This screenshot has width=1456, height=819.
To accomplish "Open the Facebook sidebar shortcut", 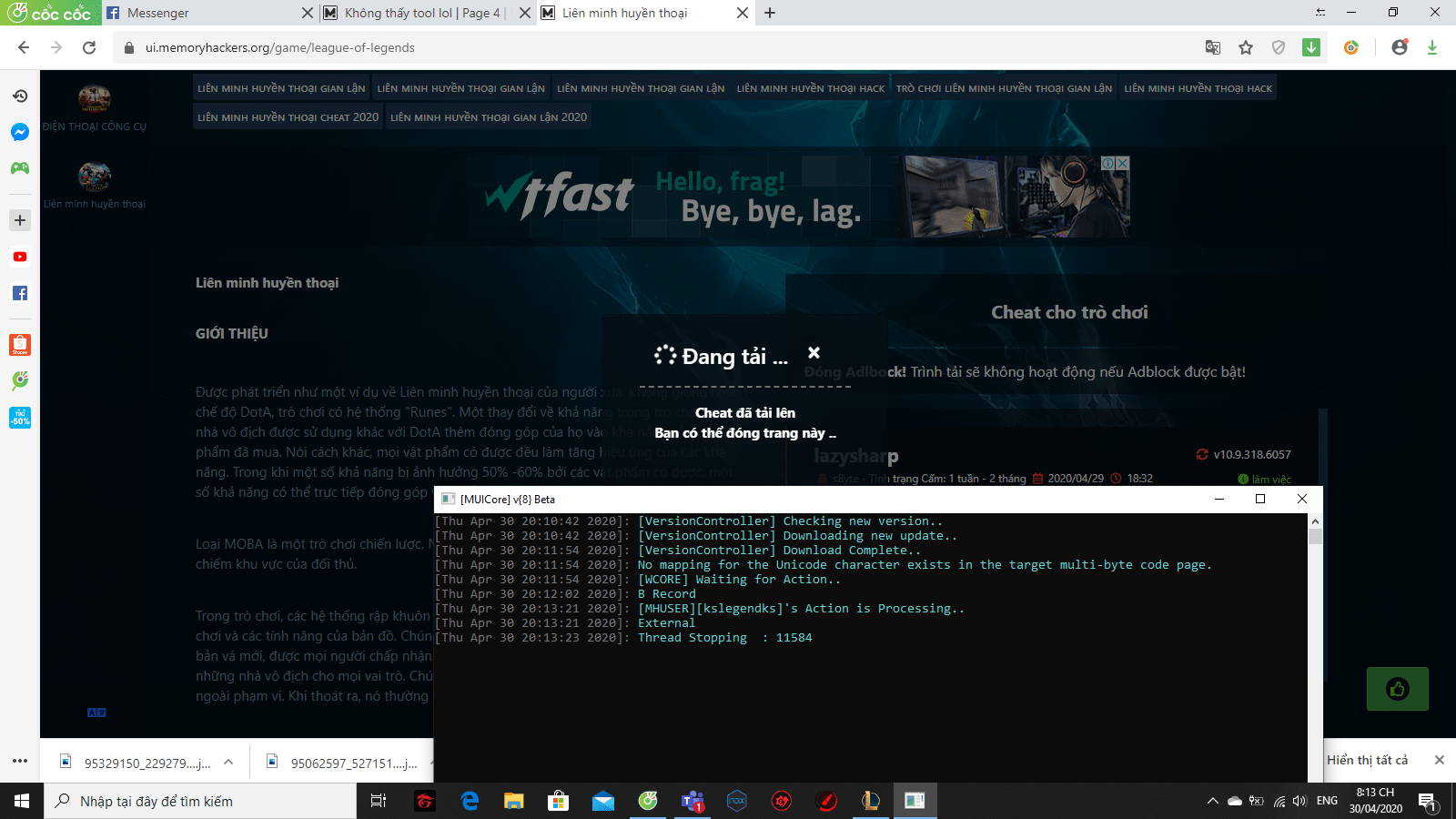I will (20, 293).
